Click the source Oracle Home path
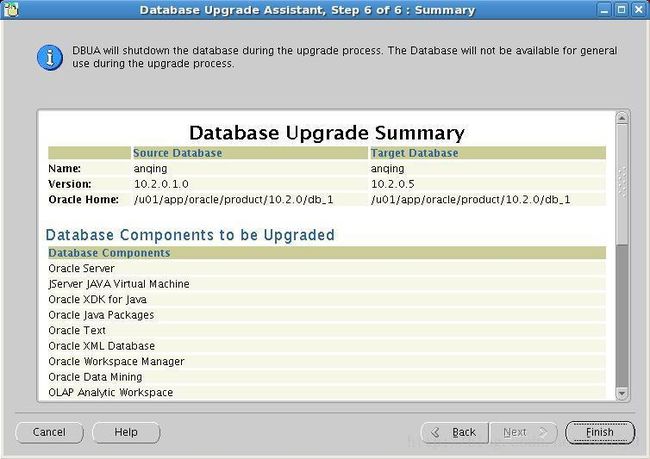Screen dimensions: 650x459 [x=233, y=200]
